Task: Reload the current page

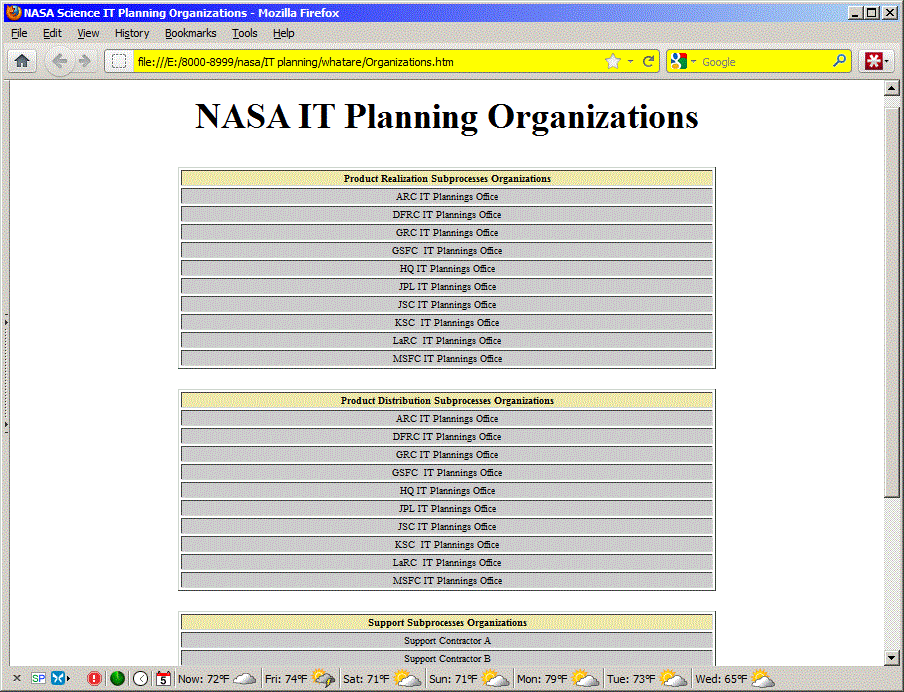Action: click(649, 61)
